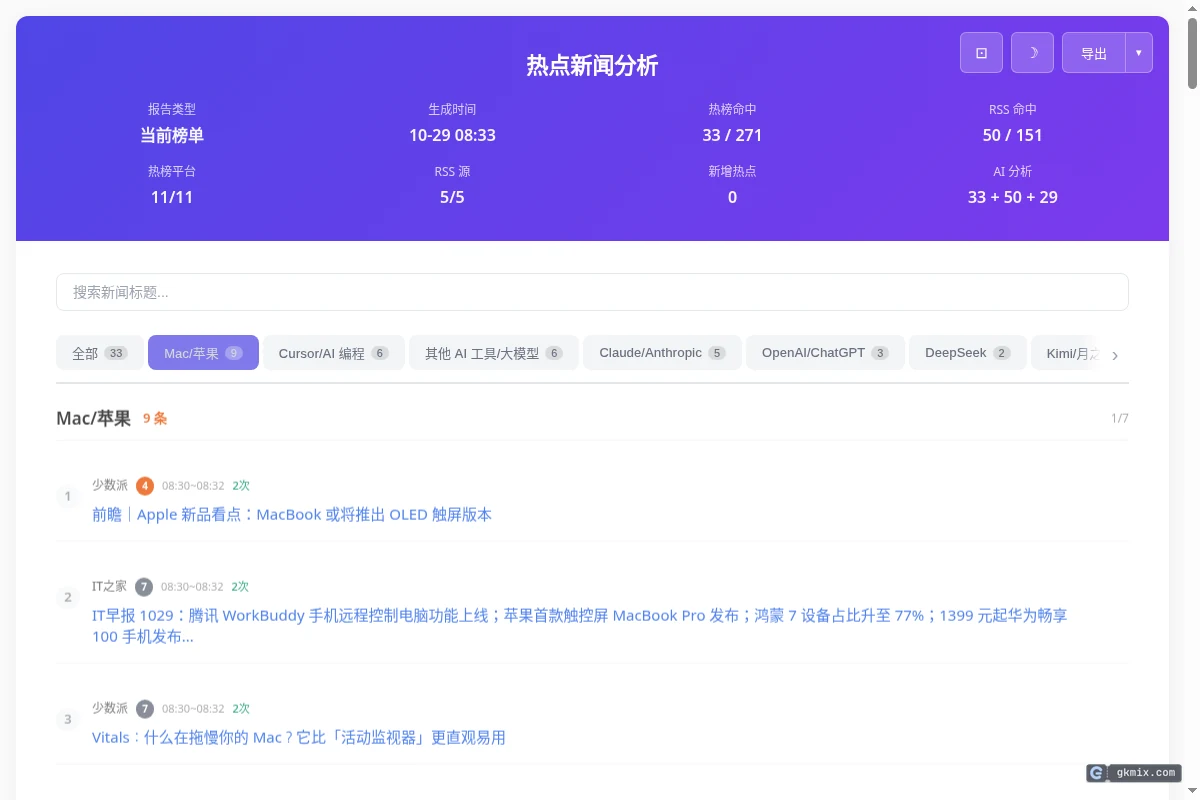The width and height of the screenshot is (1200, 800).
Task: Open the IT早报 1029 article link
Action: pyautogui.click(x=580, y=626)
